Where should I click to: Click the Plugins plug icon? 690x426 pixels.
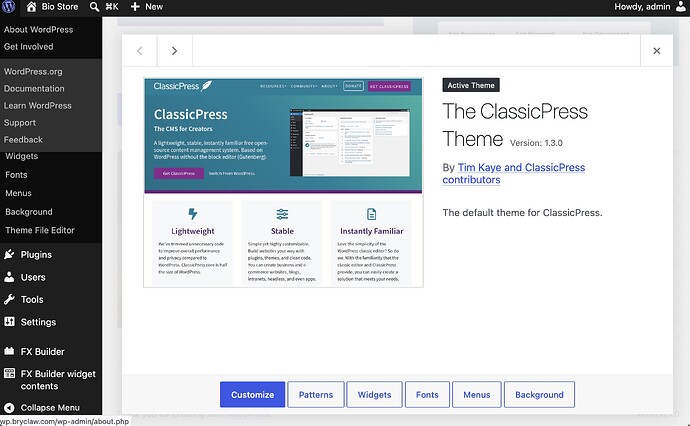9,254
